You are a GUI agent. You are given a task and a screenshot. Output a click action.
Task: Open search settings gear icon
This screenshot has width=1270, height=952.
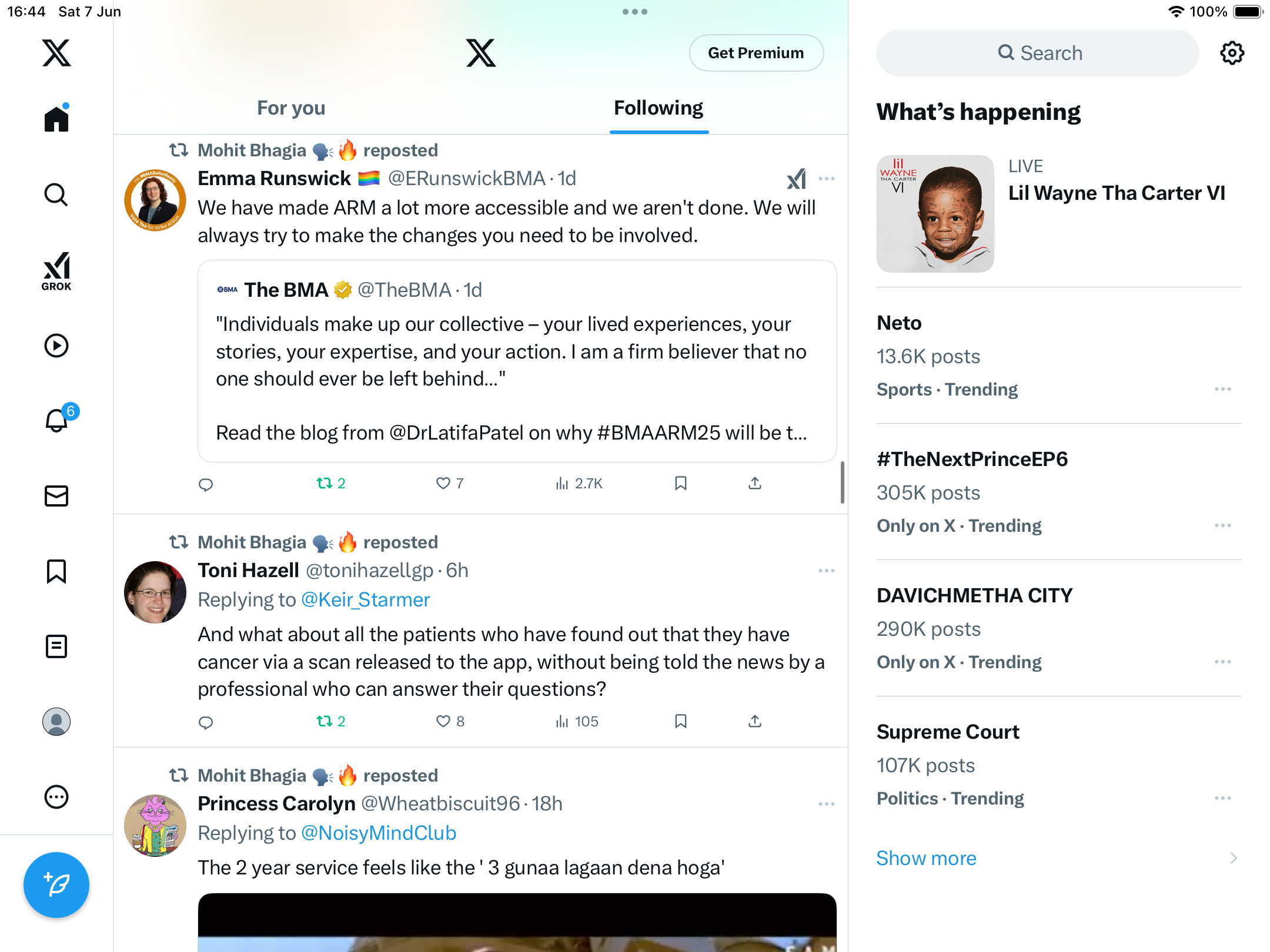point(1232,53)
